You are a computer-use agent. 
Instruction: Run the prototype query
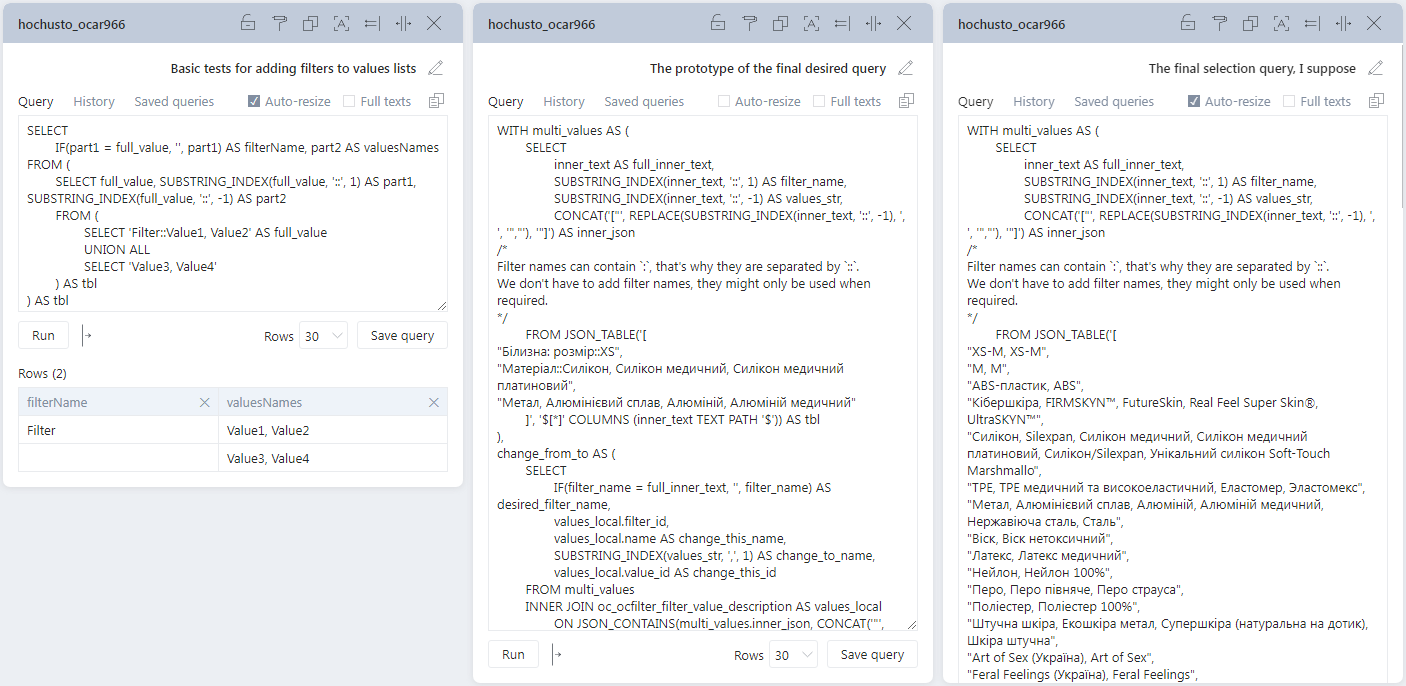512,655
